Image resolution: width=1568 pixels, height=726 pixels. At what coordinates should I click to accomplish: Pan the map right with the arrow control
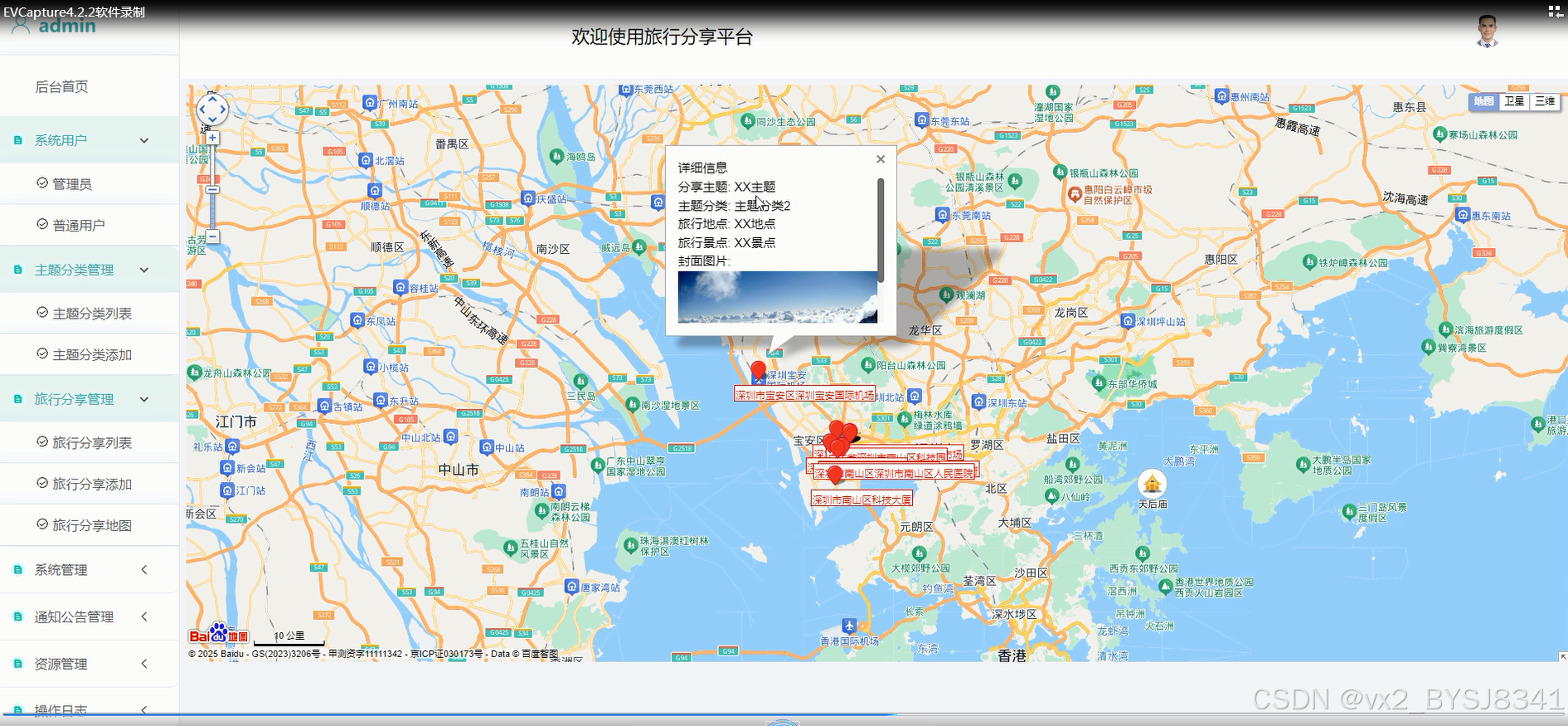pos(223,110)
